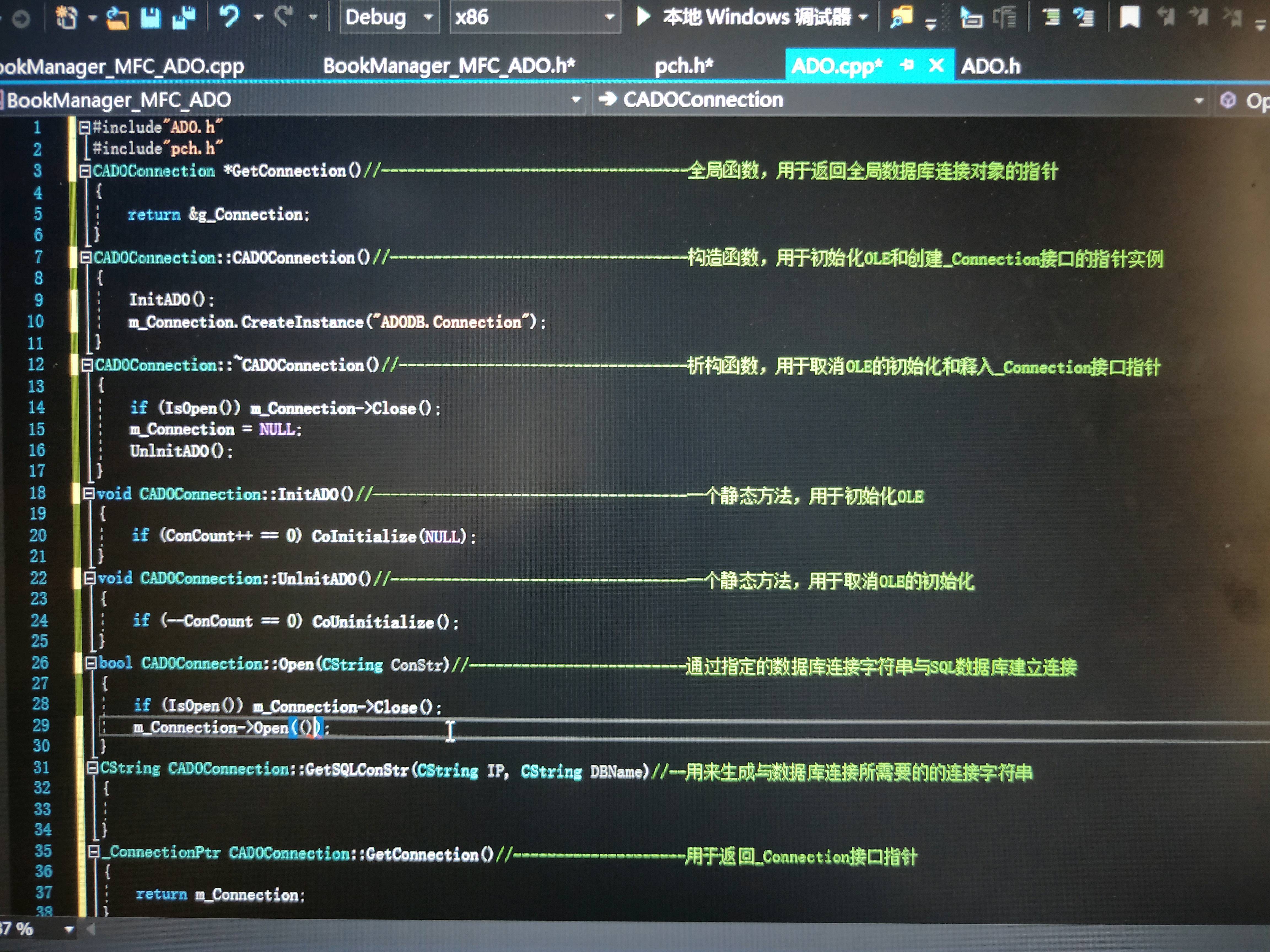Go to the previous bookmark
The image size is (1270, 952).
click(1166, 17)
